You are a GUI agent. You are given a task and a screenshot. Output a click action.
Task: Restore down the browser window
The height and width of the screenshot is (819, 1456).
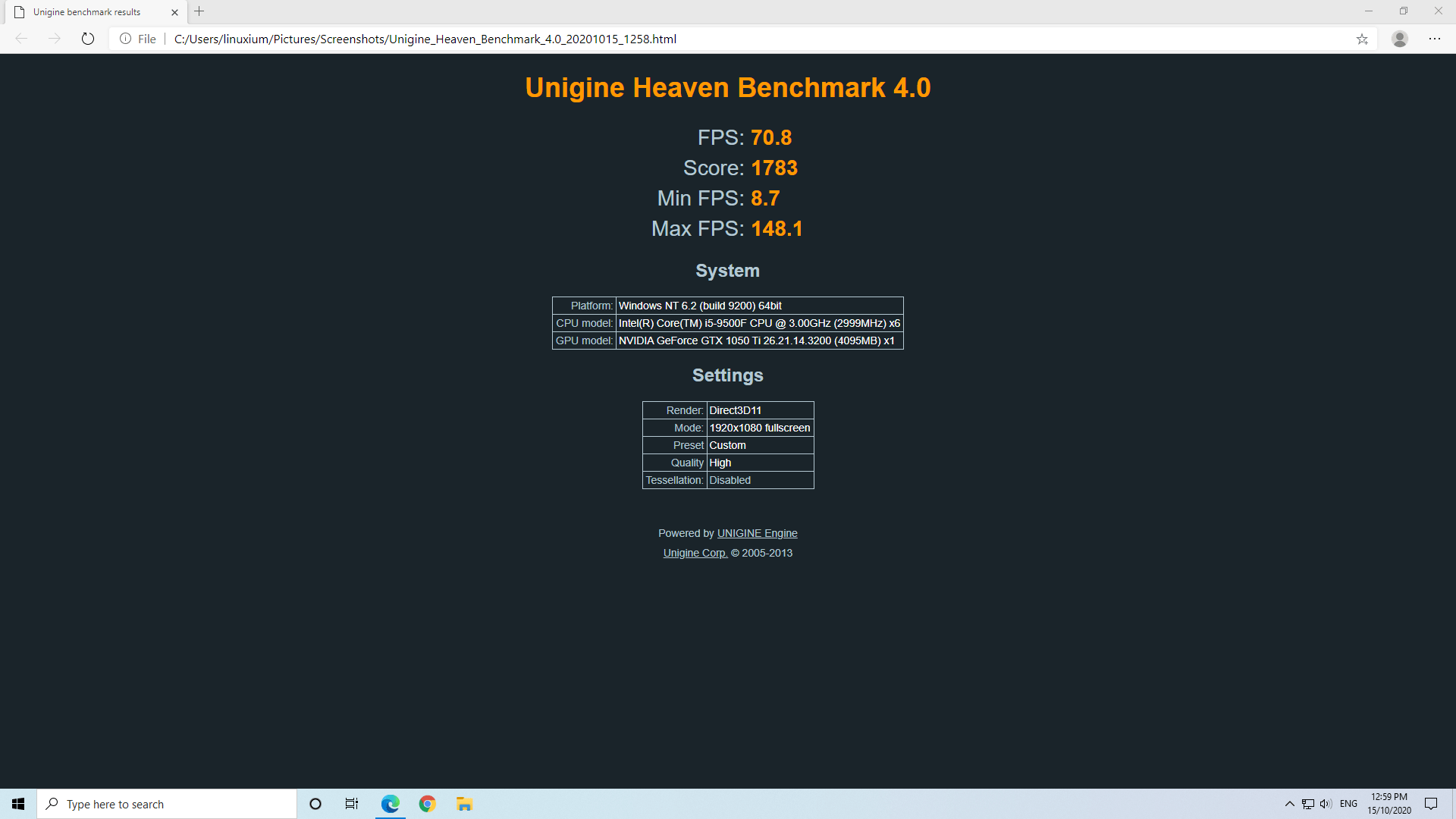tap(1404, 11)
